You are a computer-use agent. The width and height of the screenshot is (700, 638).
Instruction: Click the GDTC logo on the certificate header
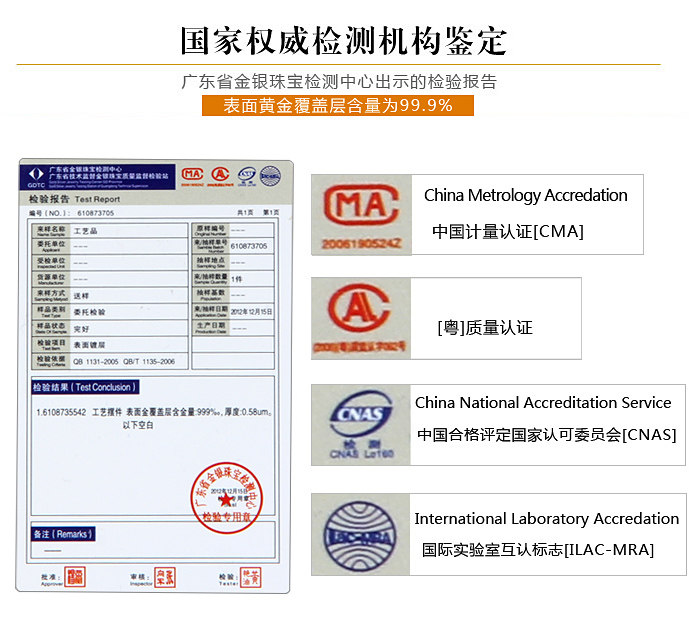(x=34, y=177)
